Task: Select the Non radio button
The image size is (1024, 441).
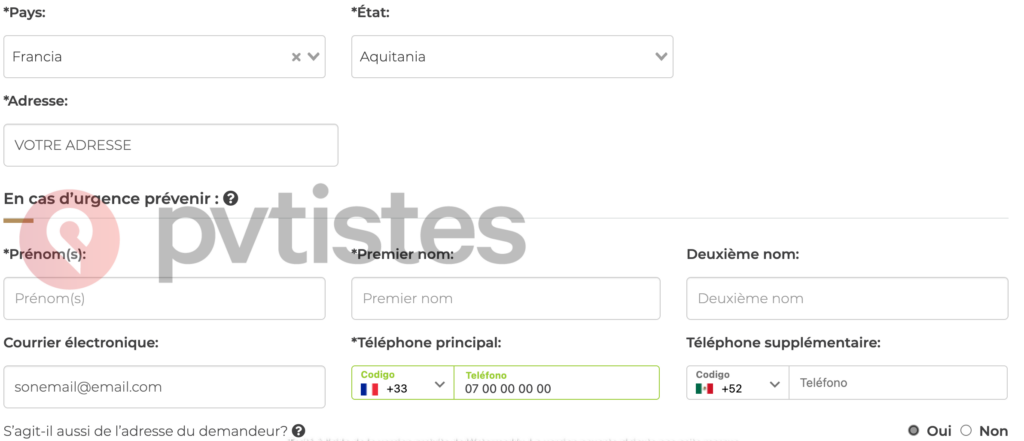Action: 966,430
